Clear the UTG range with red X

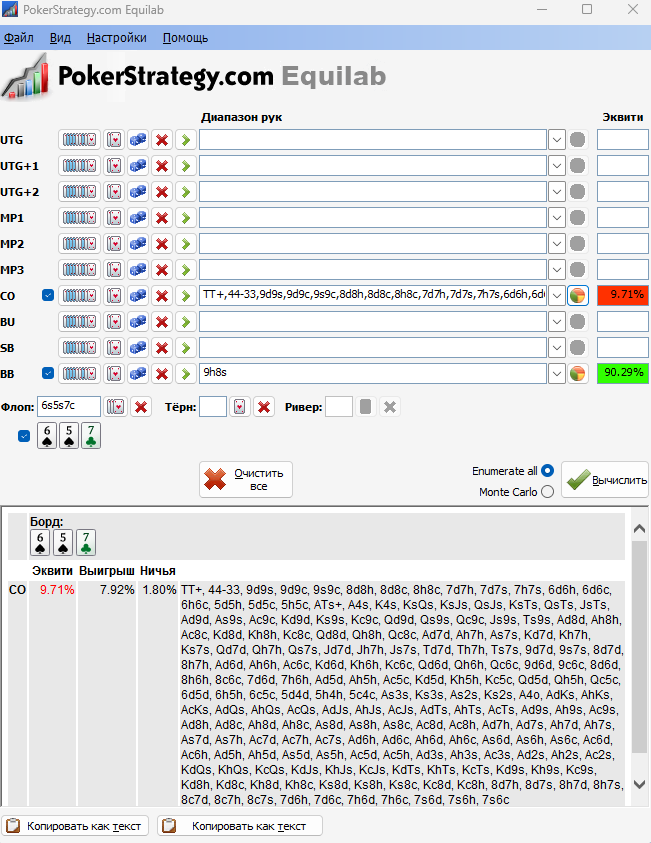(x=162, y=140)
